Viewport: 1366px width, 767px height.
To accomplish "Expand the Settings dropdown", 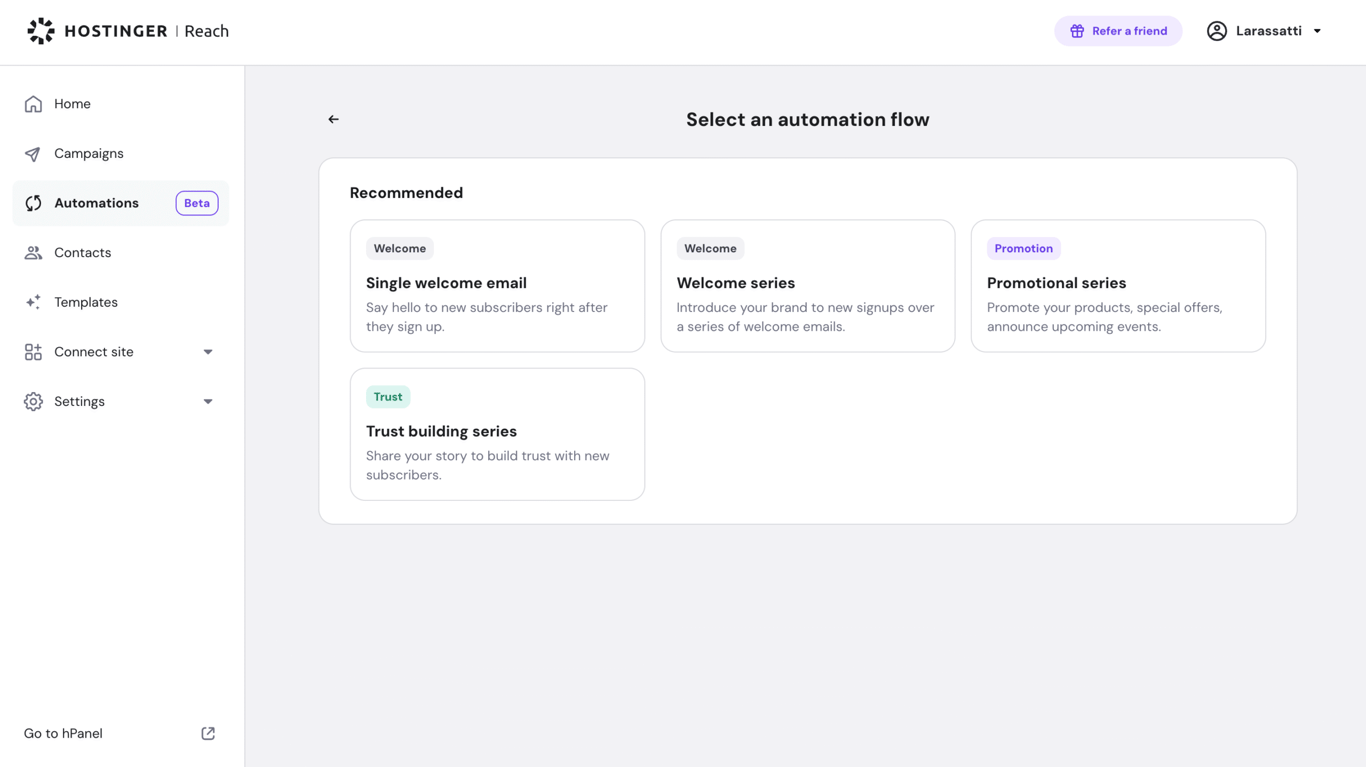I will 207,401.
